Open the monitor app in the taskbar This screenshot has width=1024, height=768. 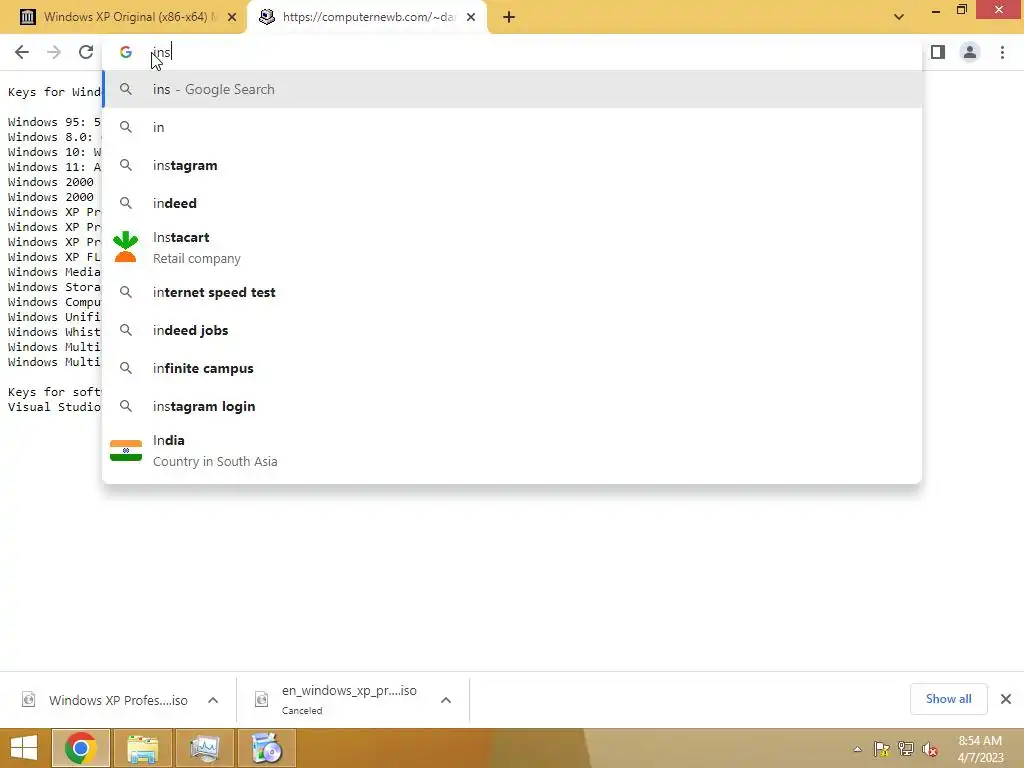coord(205,748)
